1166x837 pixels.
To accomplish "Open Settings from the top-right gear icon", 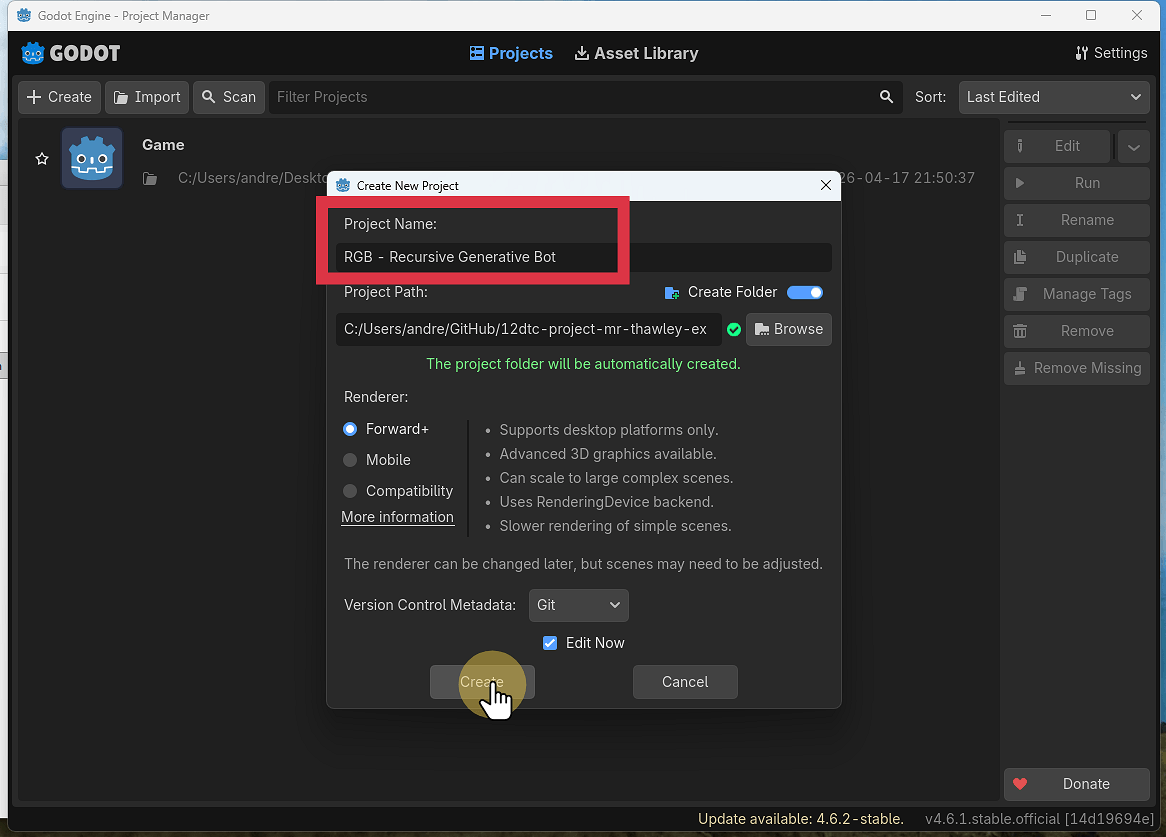I will click(x=1110, y=53).
